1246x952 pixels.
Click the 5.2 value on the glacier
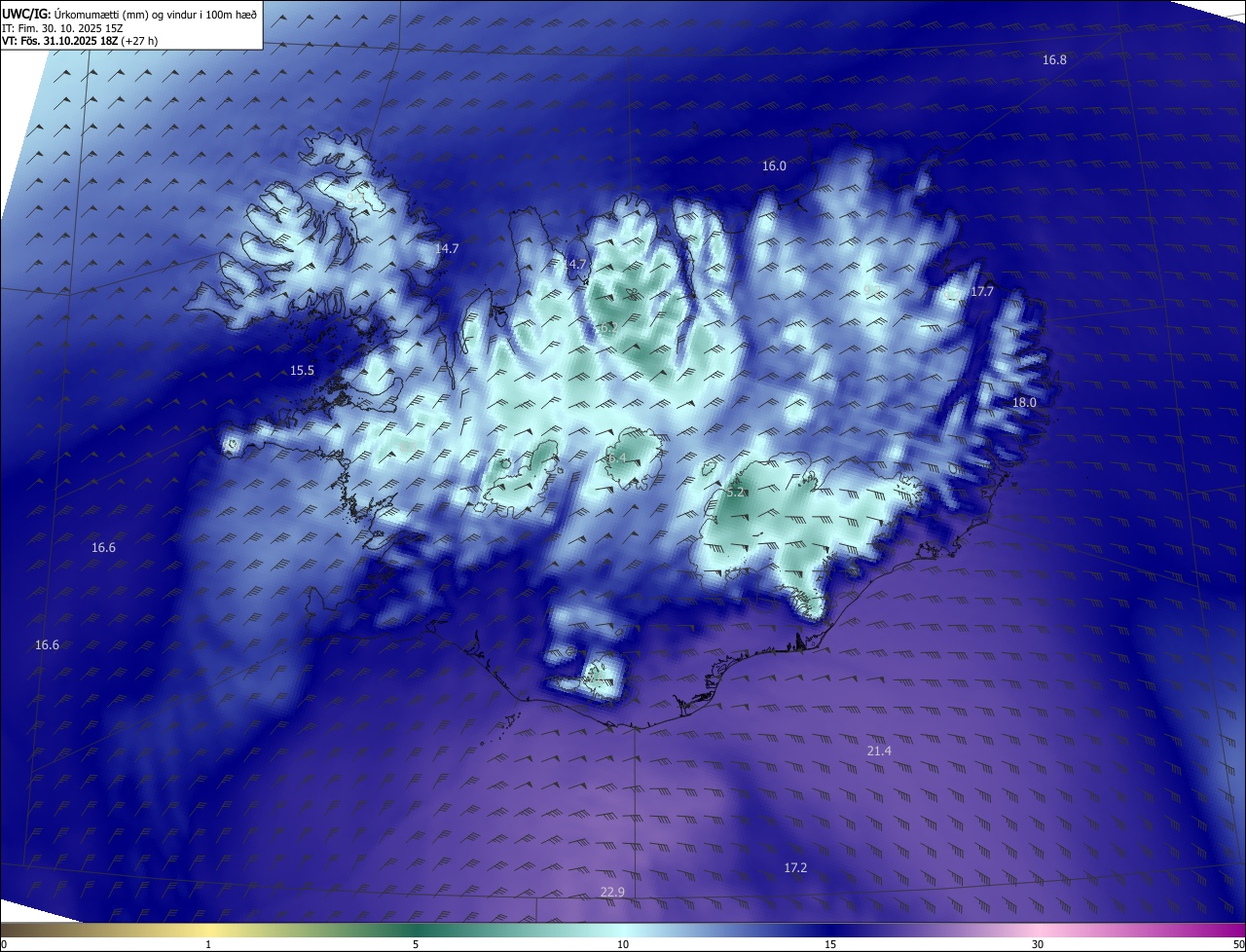click(735, 493)
